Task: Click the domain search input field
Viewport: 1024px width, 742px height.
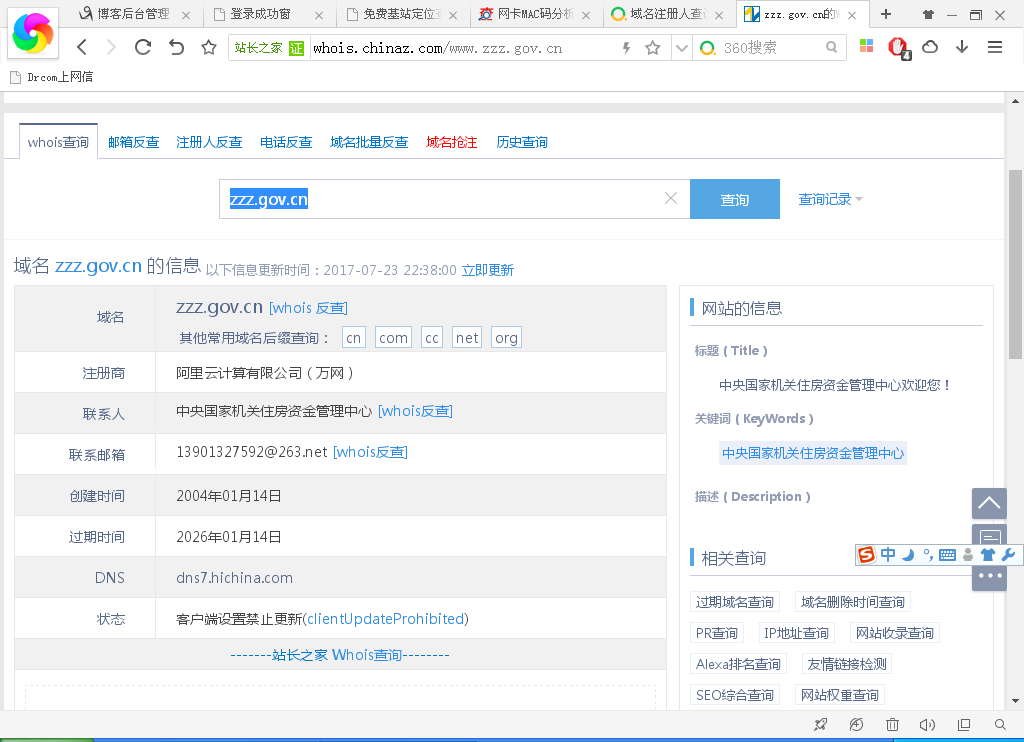Action: pos(455,199)
